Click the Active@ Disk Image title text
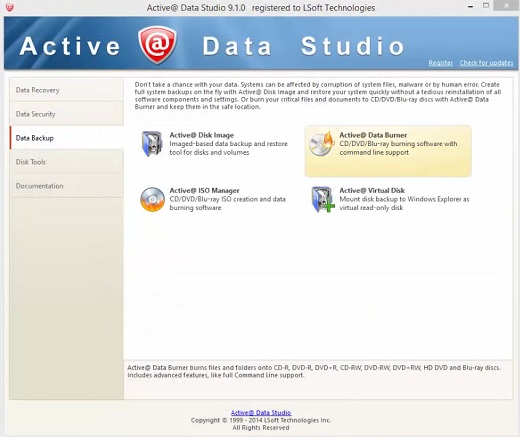 coord(202,135)
